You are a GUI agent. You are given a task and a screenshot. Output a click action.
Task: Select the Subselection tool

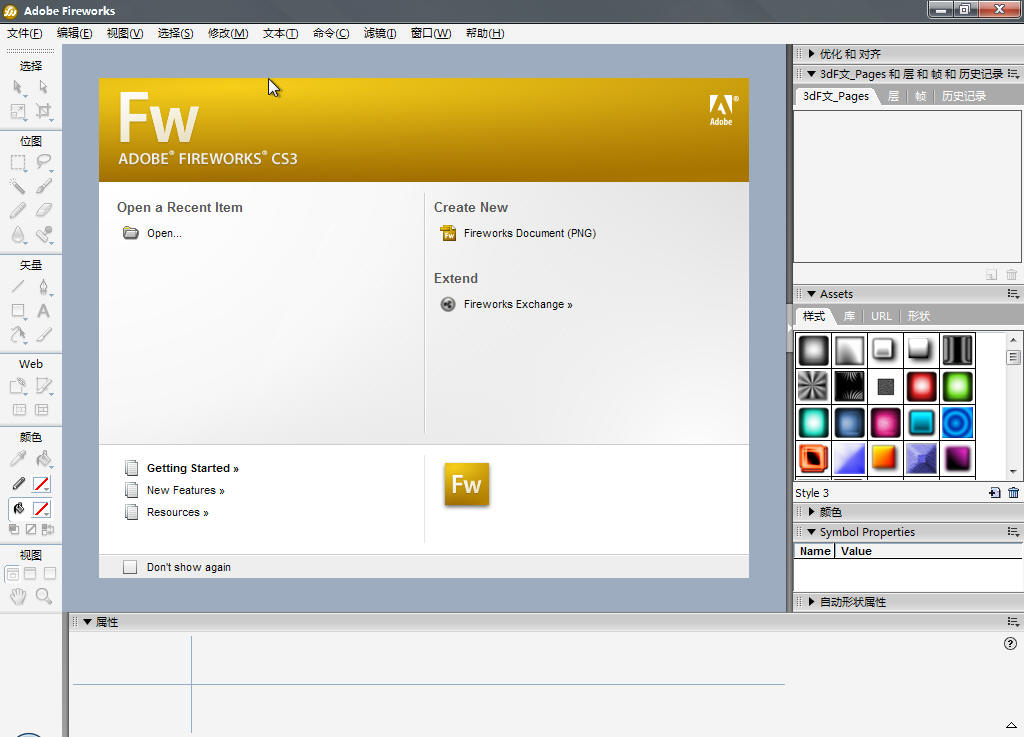point(43,87)
